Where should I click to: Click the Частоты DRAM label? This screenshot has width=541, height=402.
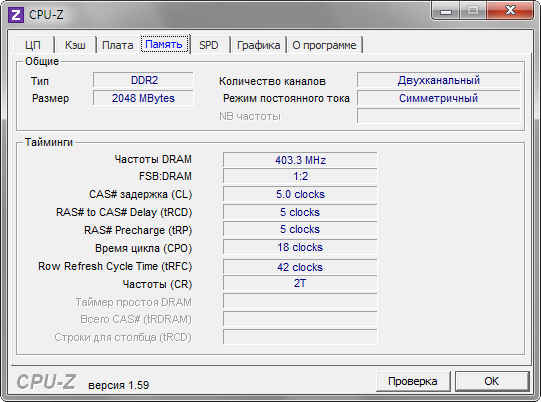(153, 159)
